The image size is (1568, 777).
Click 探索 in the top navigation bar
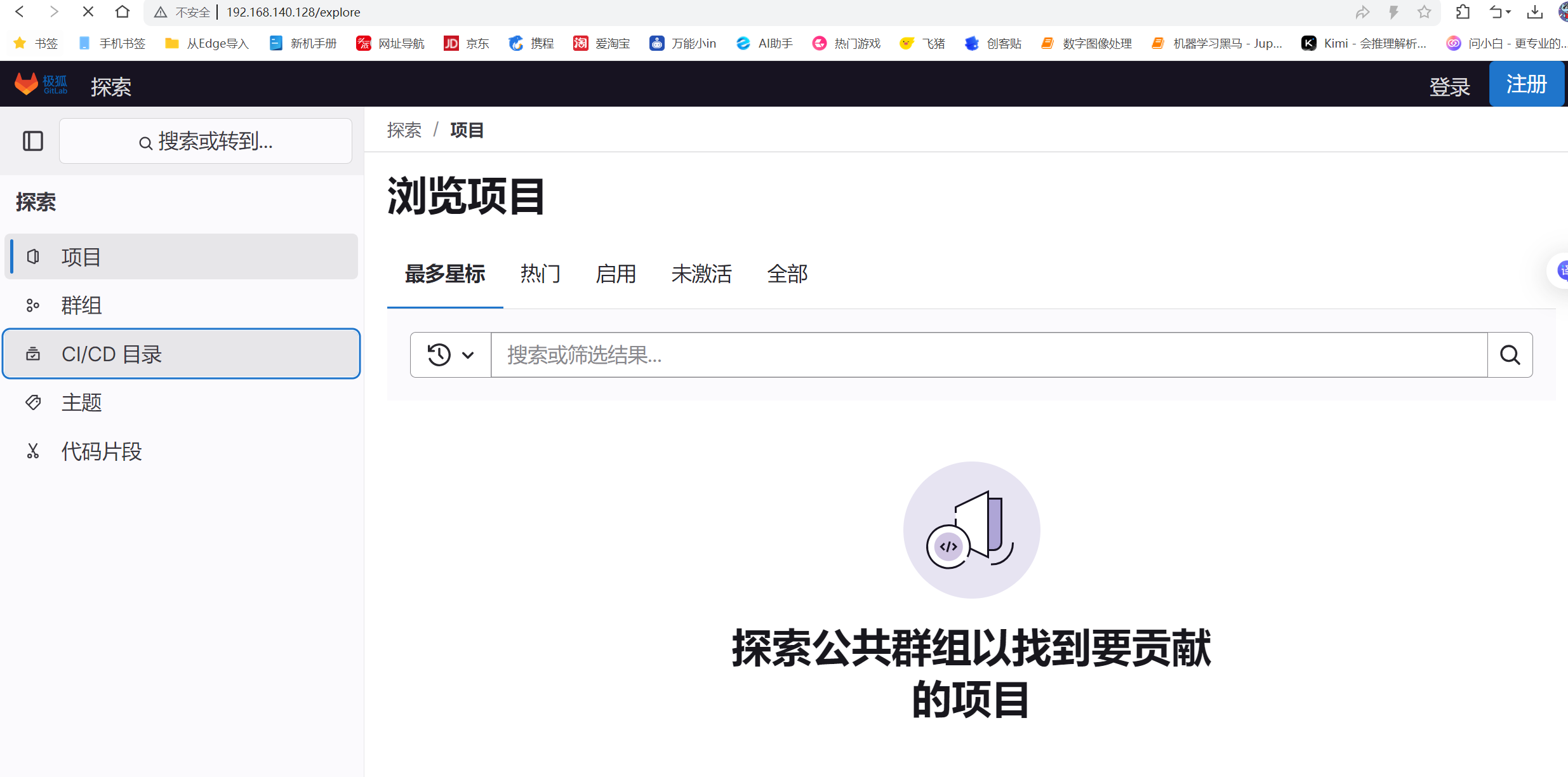click(111, 86)
